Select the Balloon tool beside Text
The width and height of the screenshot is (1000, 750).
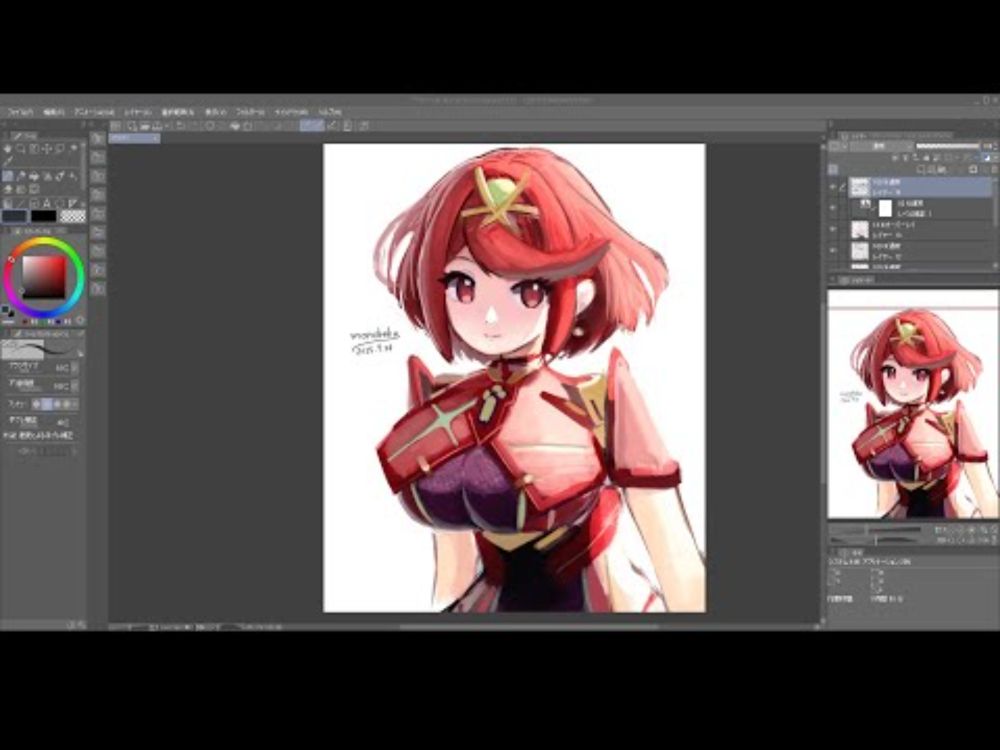59,203
